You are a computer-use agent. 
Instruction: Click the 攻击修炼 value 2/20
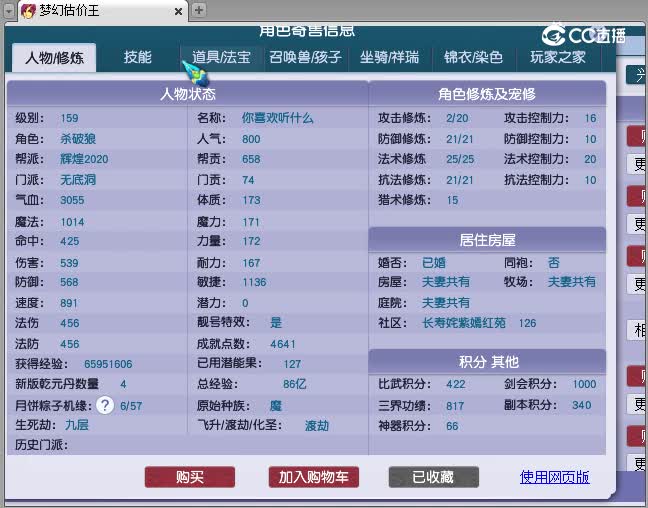pyautogui.click(x=457, y=118)
